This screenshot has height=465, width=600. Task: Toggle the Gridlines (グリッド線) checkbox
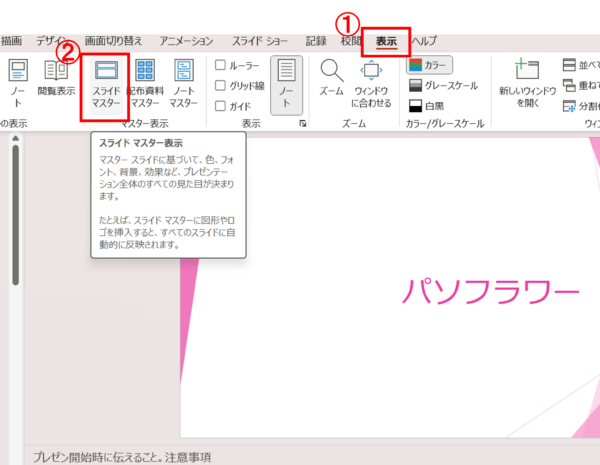[x=221, y=85]
